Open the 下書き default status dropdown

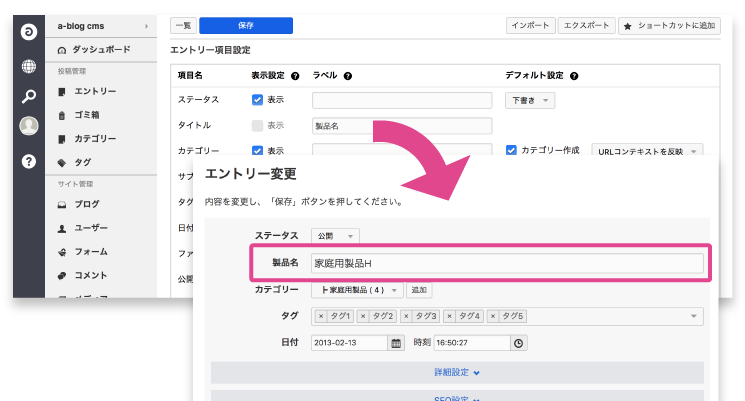point(532,100)
